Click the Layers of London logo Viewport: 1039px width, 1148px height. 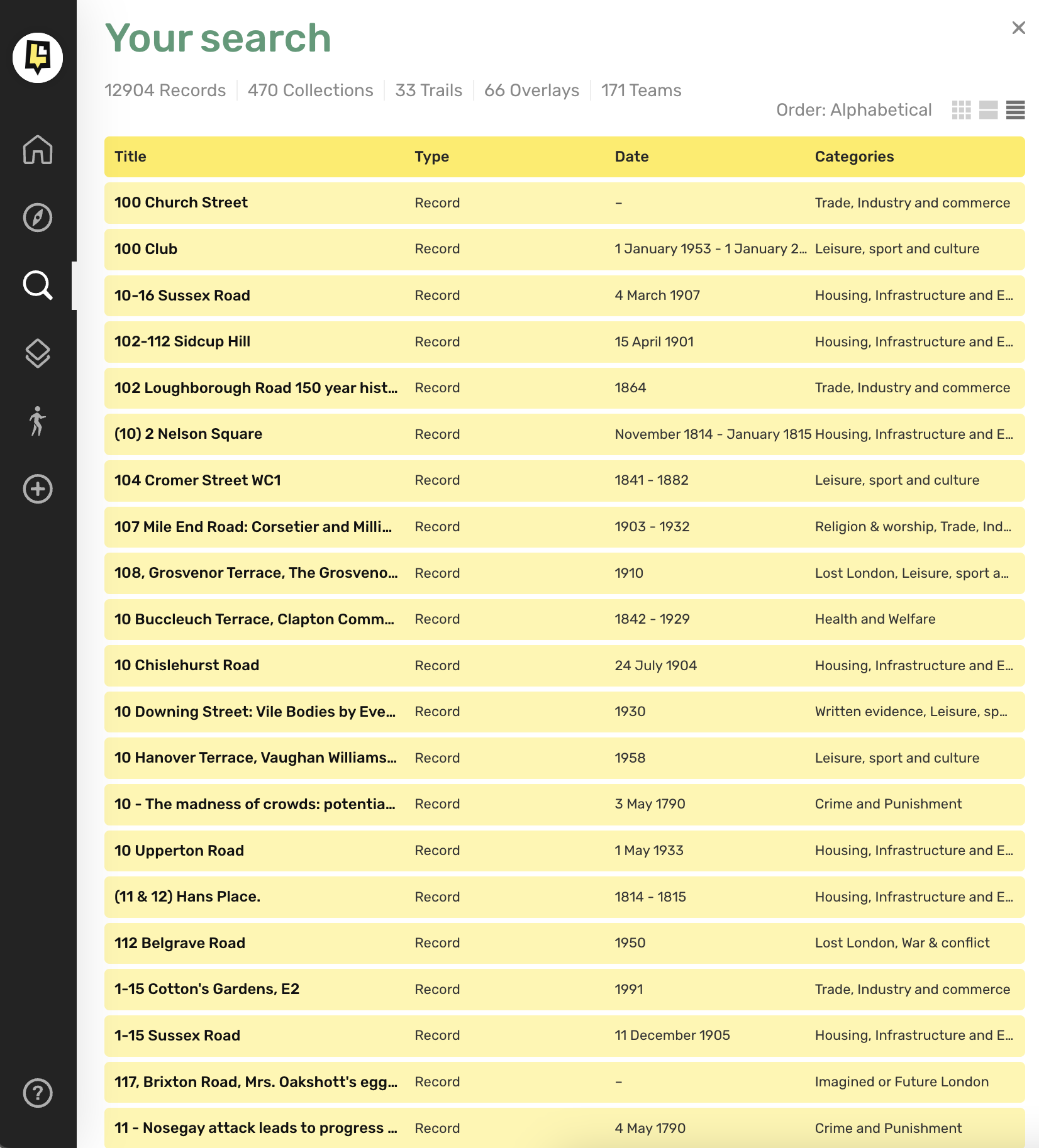coord(38,58)
